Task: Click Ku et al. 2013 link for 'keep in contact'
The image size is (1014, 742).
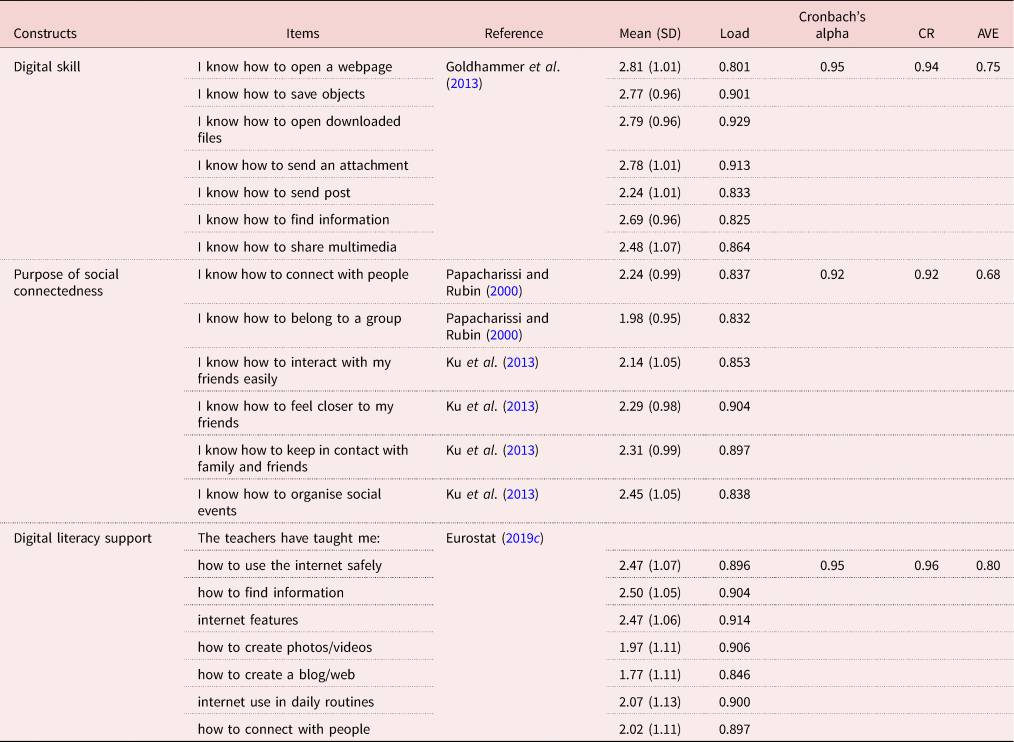Action: coord(520,450)
